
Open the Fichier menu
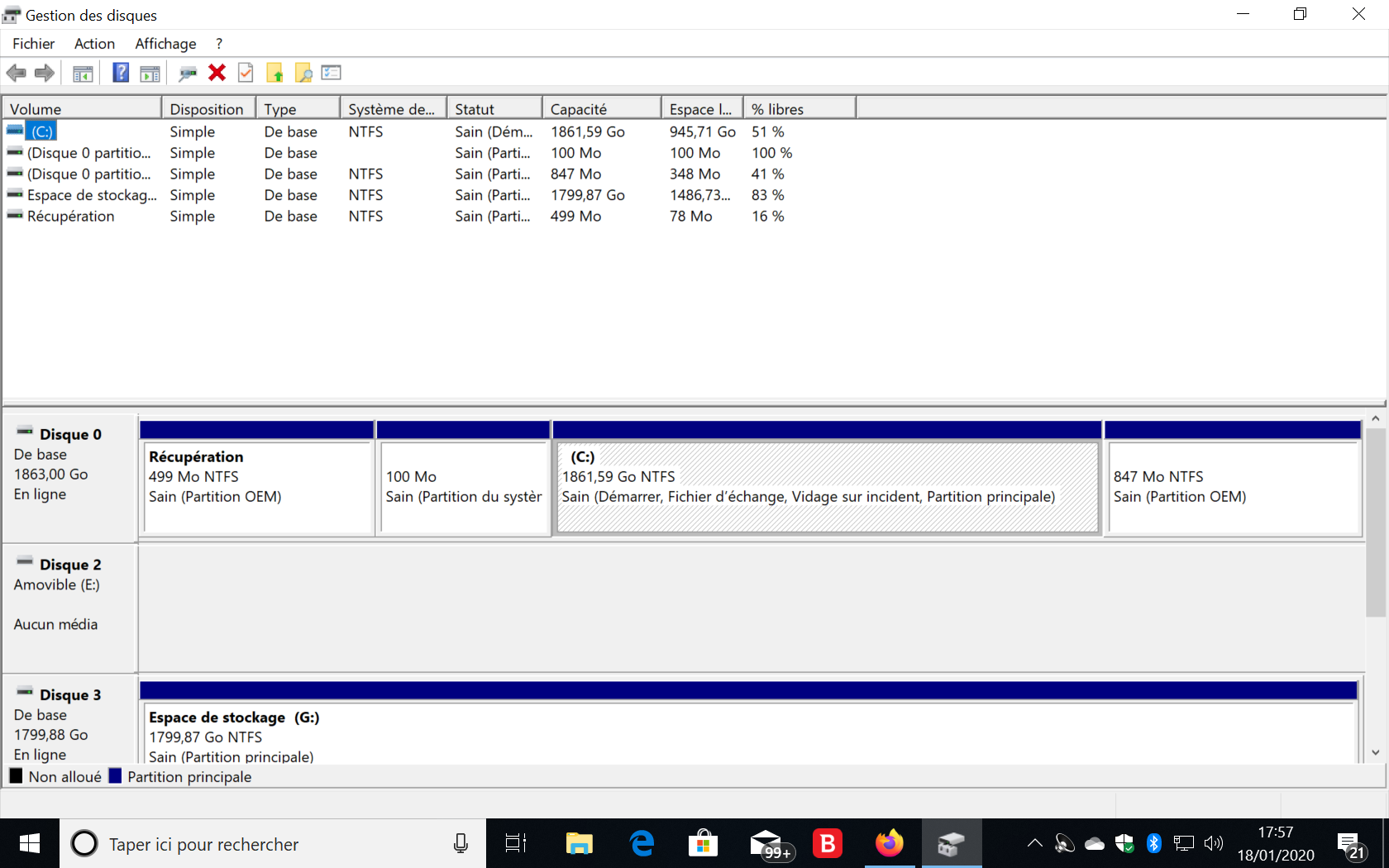[34, 44]
